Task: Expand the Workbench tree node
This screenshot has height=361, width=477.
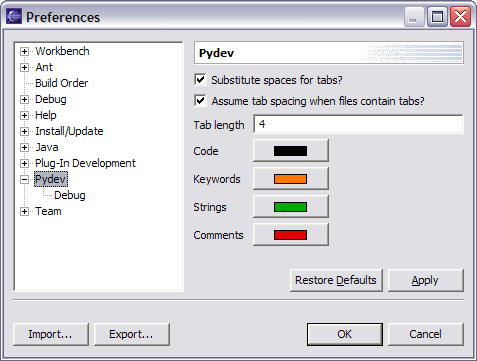Action: (24, 51)
